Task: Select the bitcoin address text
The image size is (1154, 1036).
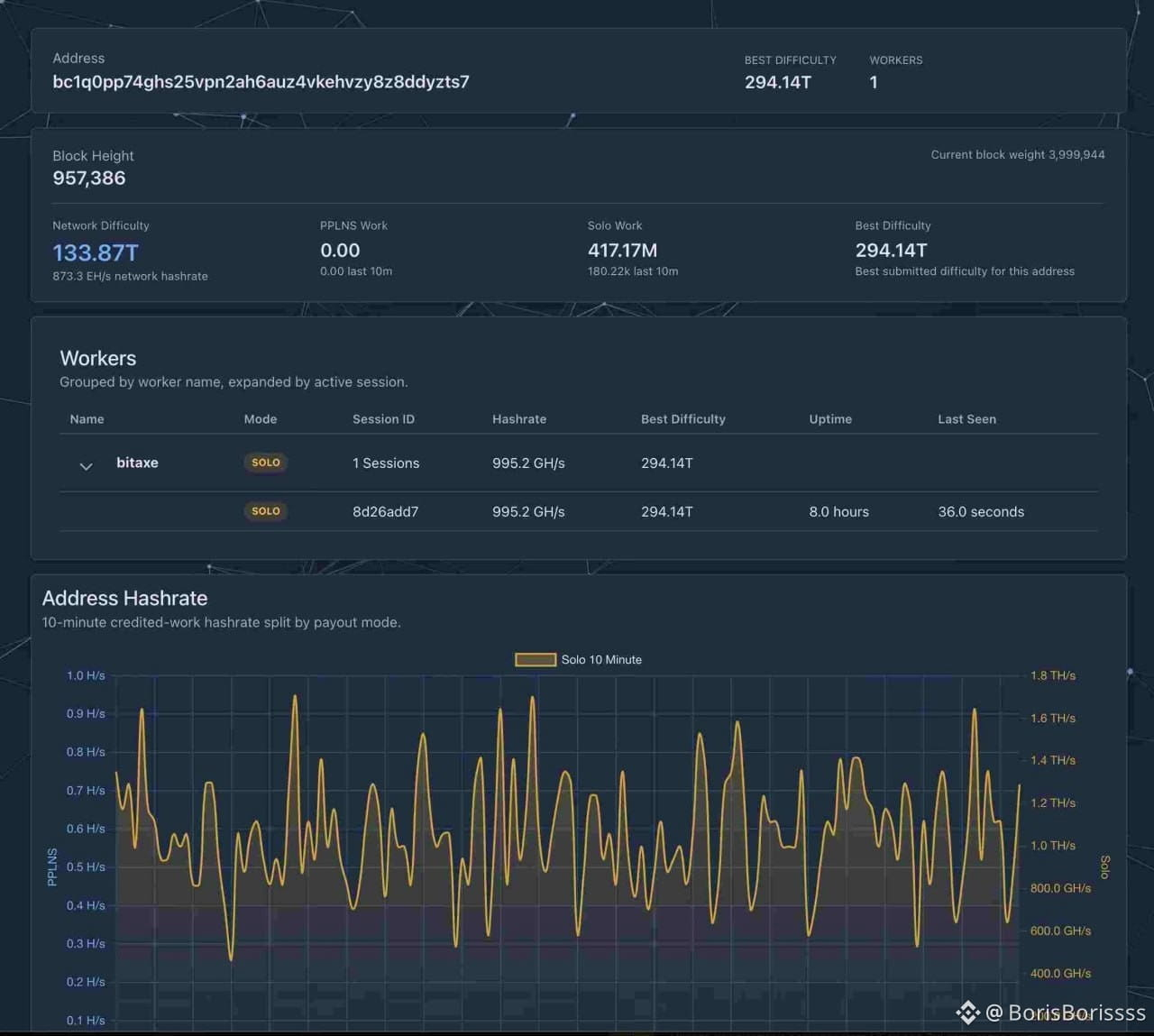Action: (261, 81)
